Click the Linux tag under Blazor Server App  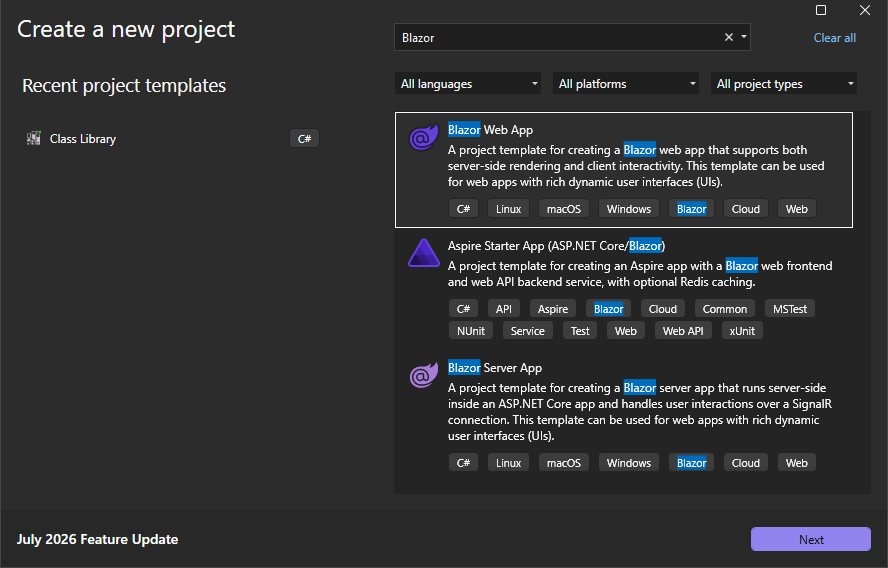509,463
